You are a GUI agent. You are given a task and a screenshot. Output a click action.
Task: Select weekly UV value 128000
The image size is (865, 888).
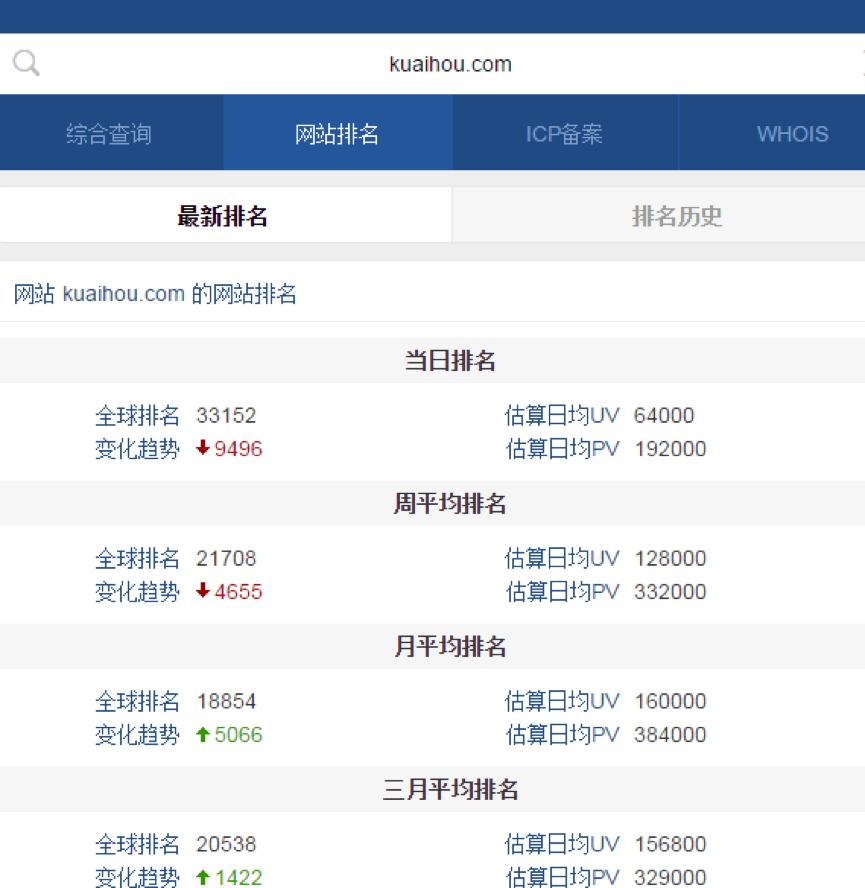(x=670, y=558)
